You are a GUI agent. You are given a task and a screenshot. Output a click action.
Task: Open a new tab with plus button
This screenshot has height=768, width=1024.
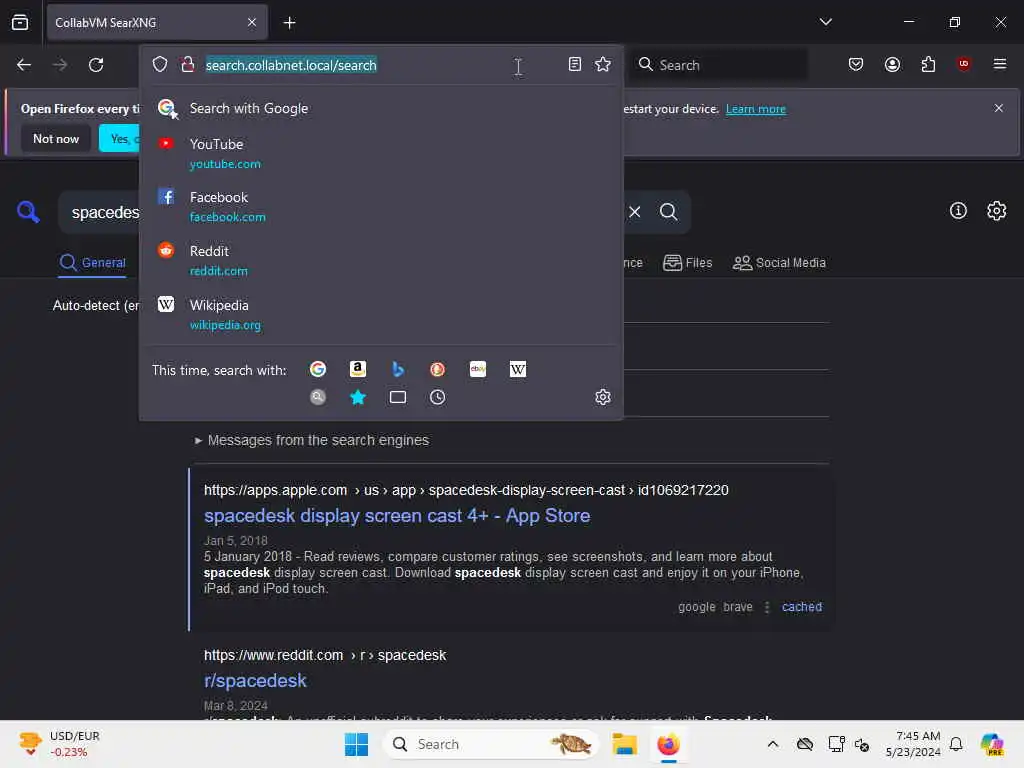289,23
